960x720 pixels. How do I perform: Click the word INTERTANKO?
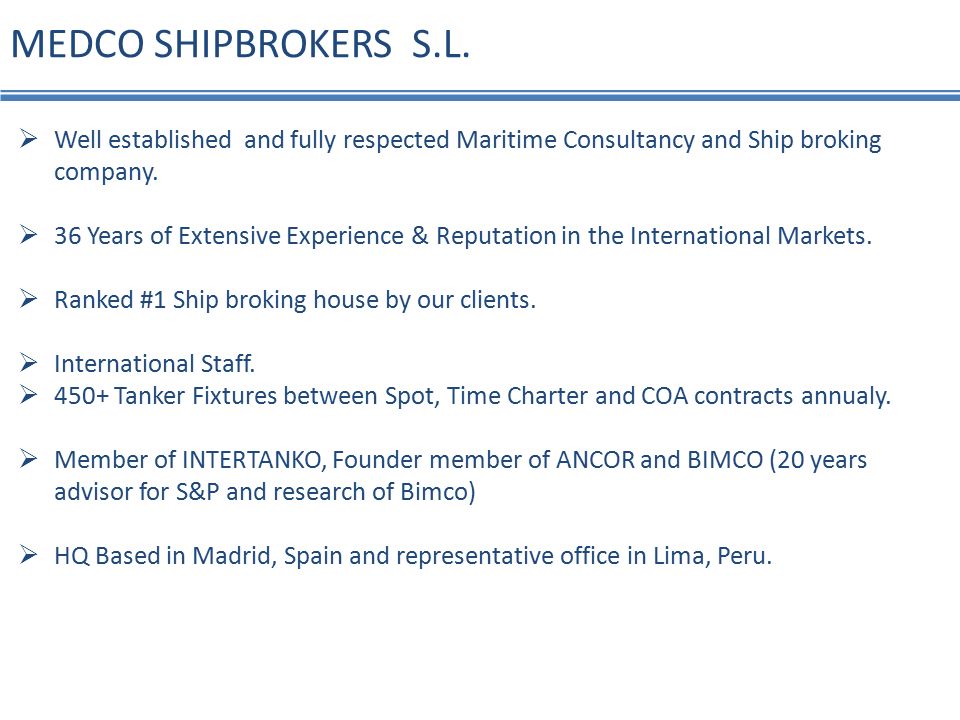tap(251, 460)
